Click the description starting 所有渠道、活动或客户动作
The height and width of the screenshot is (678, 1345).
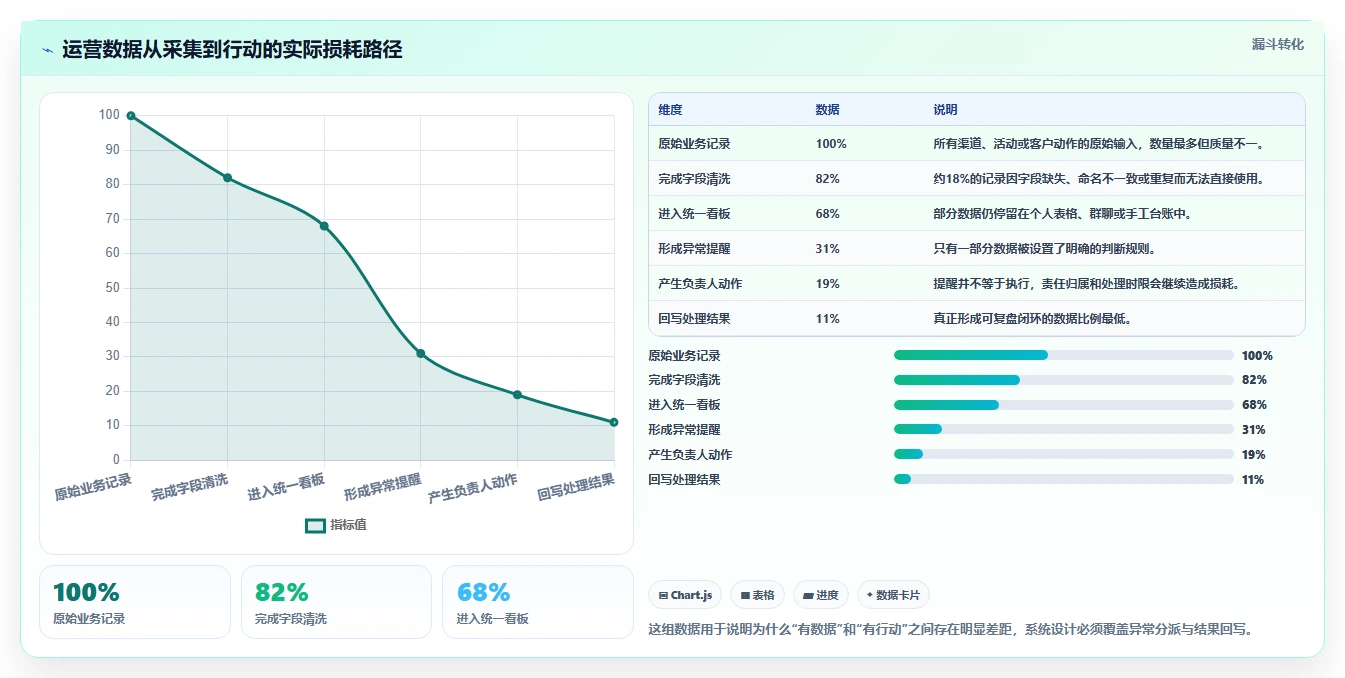coord(1099,144)
